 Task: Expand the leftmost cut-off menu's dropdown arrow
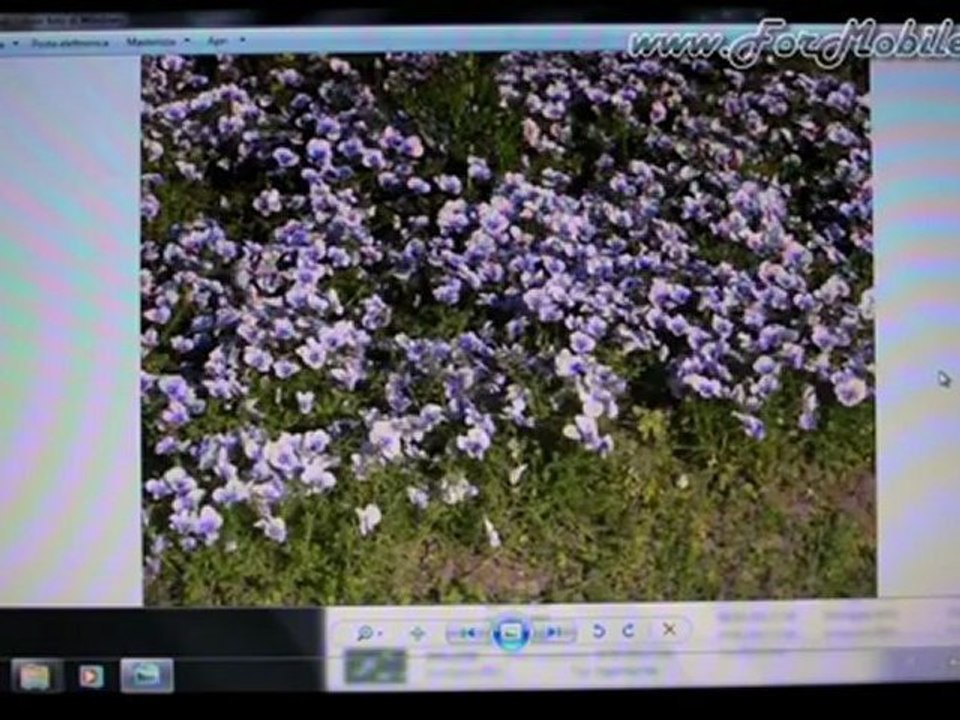[x=15, y=43]
